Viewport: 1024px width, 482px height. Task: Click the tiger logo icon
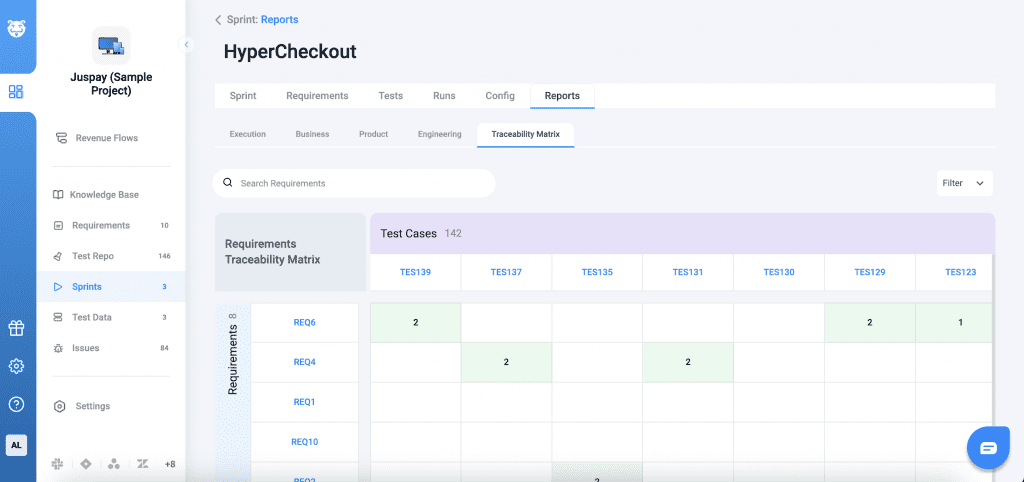(x=17, y=27)
